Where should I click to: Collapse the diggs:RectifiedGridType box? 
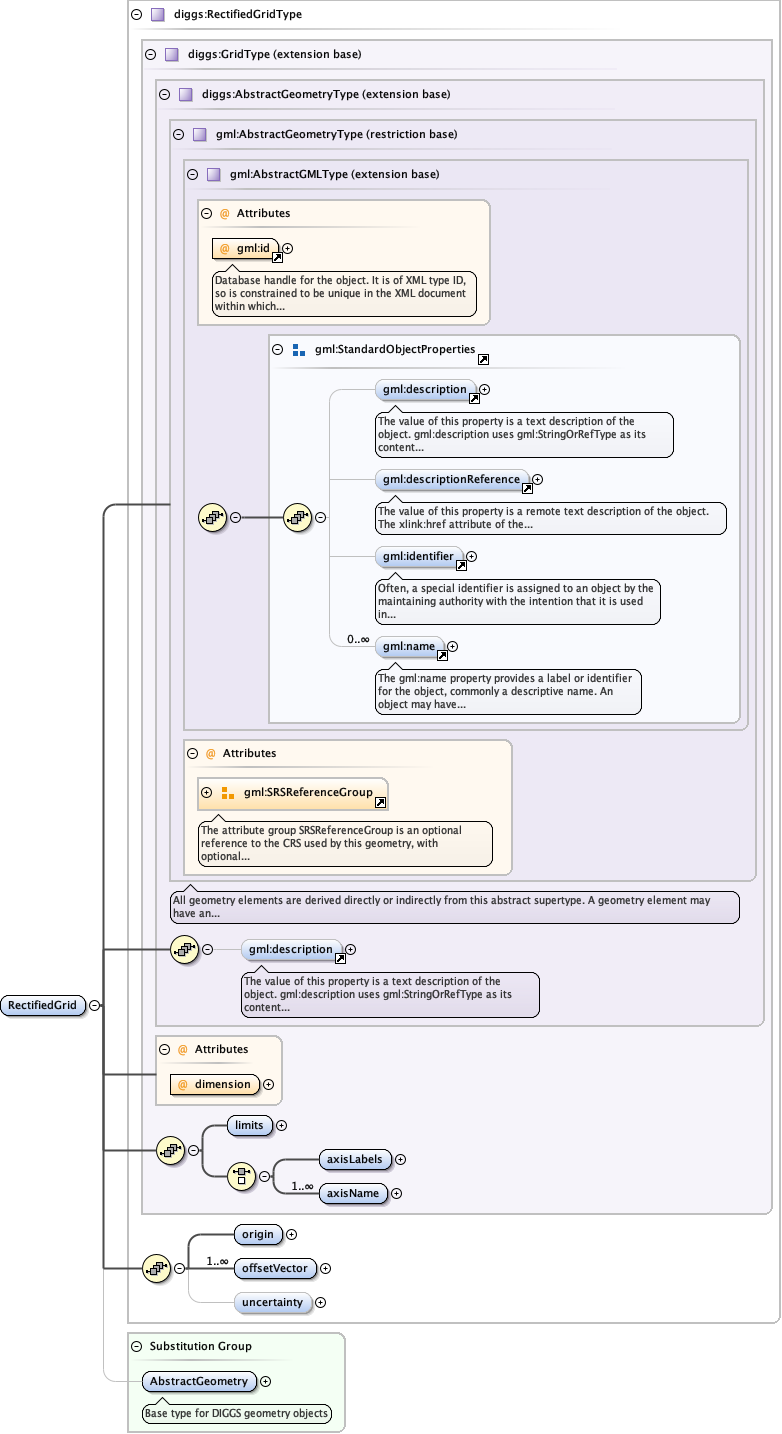point(136,15)
